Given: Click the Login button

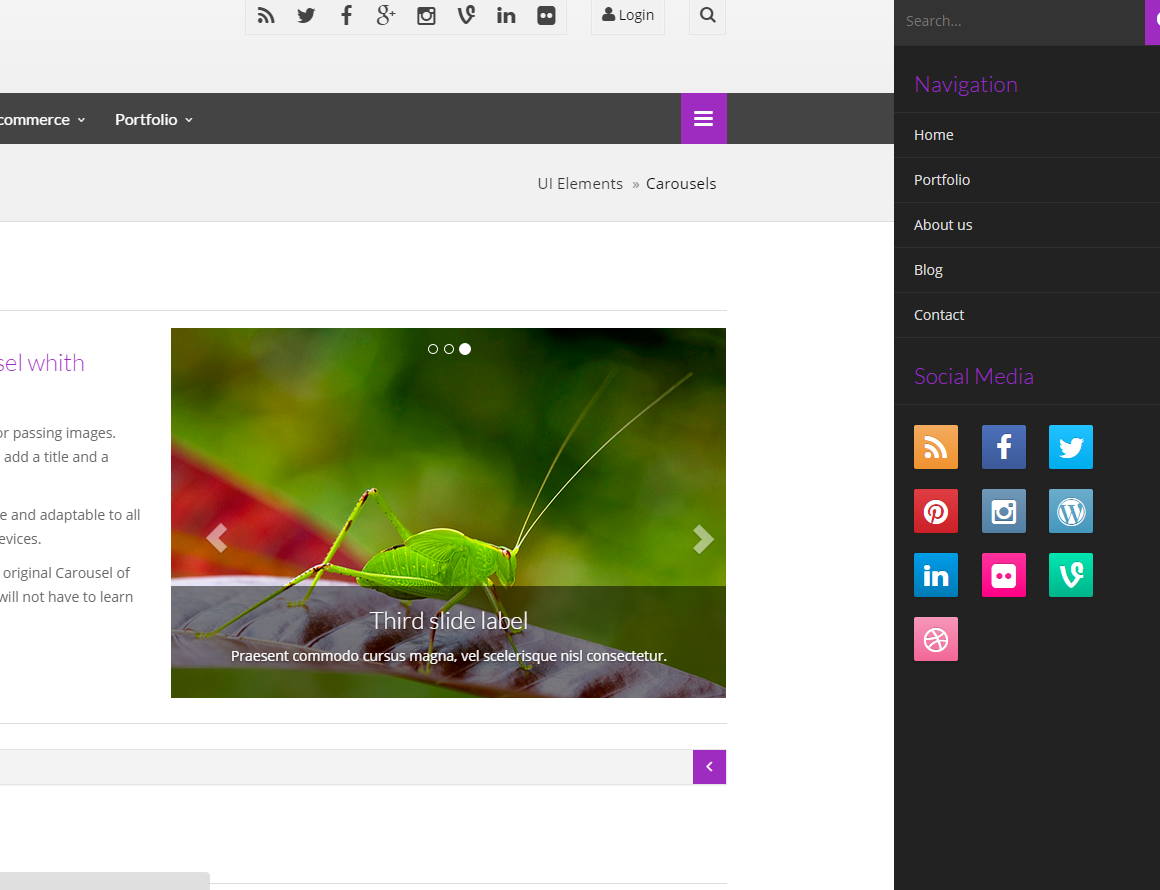Looking at the screenshot, I should (628, 15).
